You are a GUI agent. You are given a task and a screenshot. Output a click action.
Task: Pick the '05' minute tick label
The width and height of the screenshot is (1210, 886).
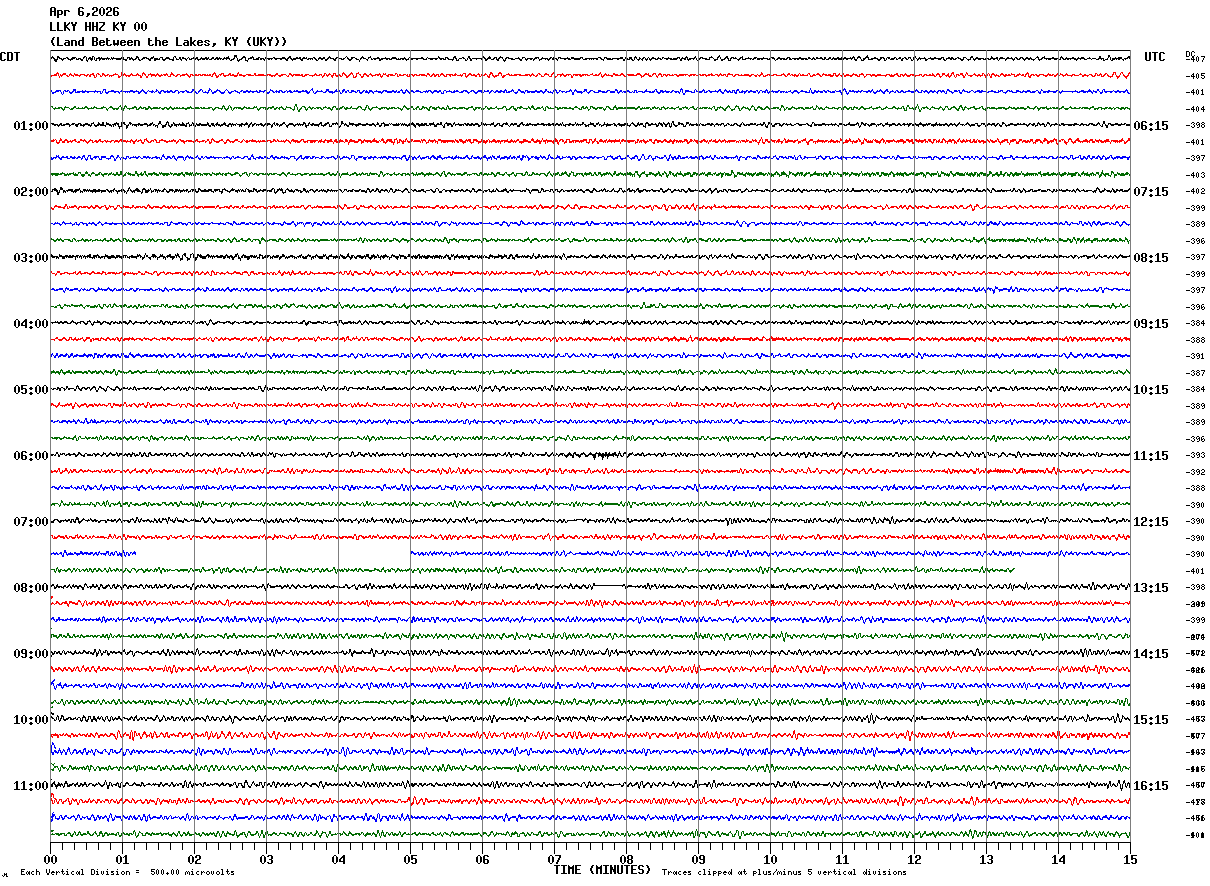[410, 859]
